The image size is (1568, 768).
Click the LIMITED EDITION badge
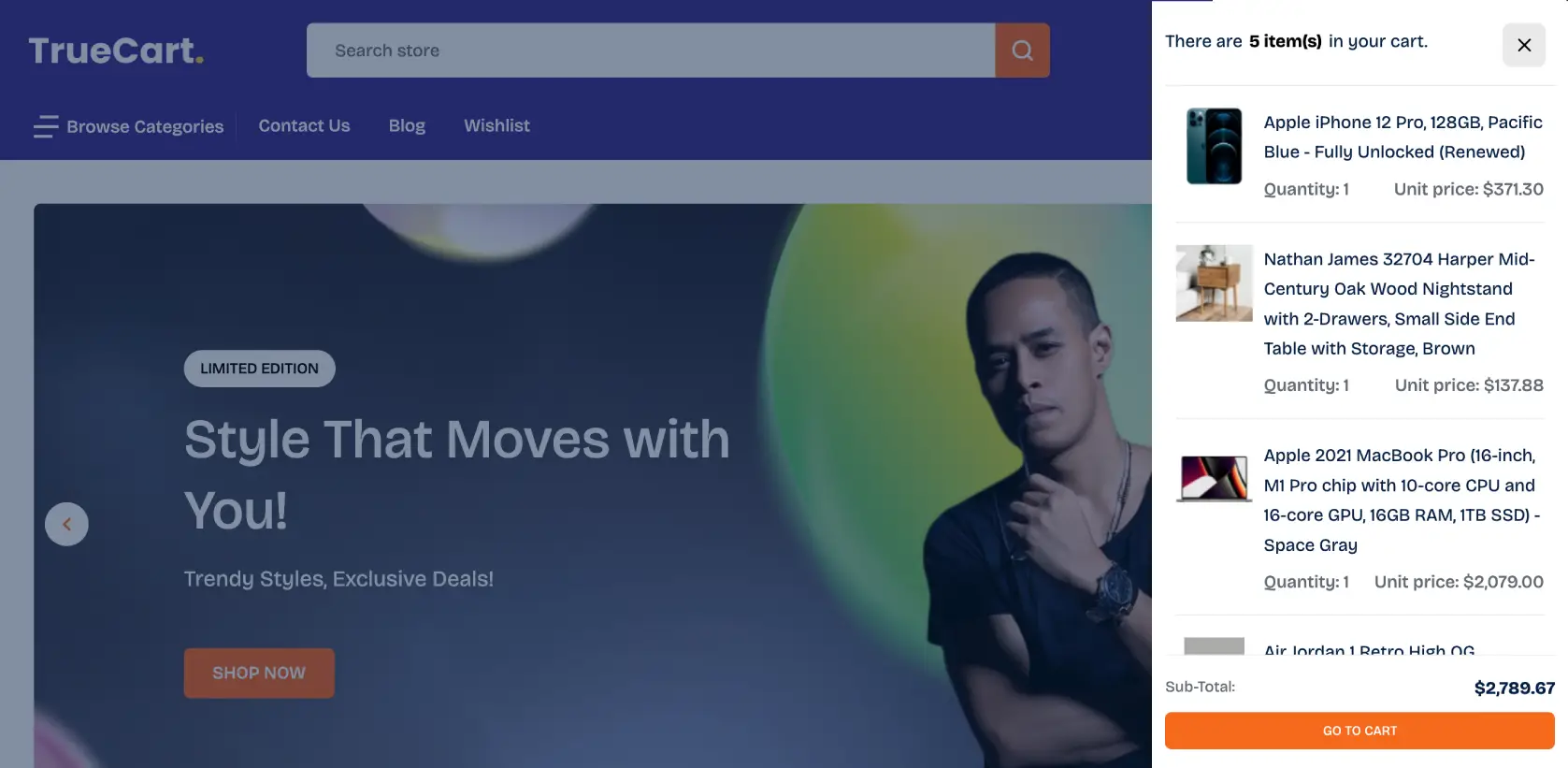[259, 369]
